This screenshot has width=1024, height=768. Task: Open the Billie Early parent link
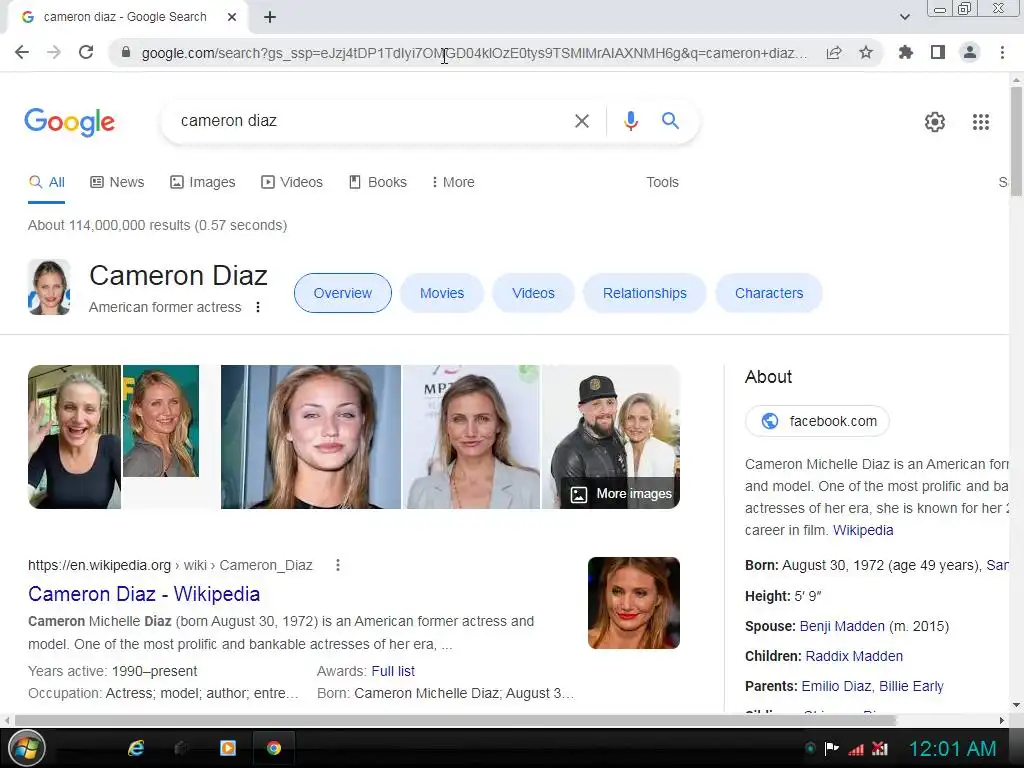click(x=911, y=686)
